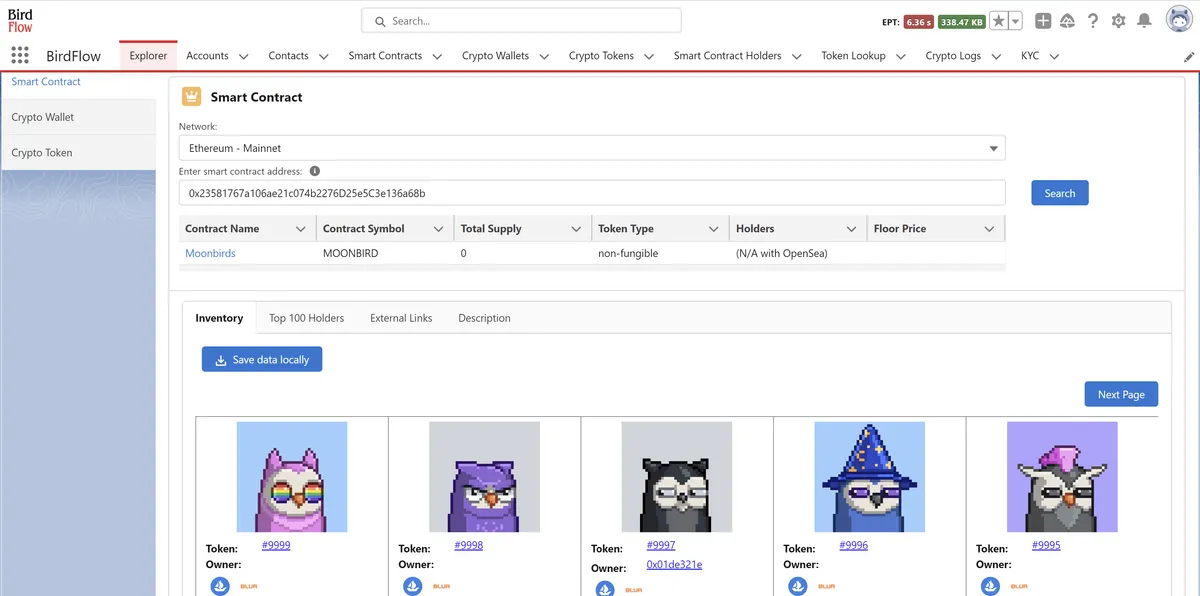Click the favorites star icon

(x=998, y=21)
